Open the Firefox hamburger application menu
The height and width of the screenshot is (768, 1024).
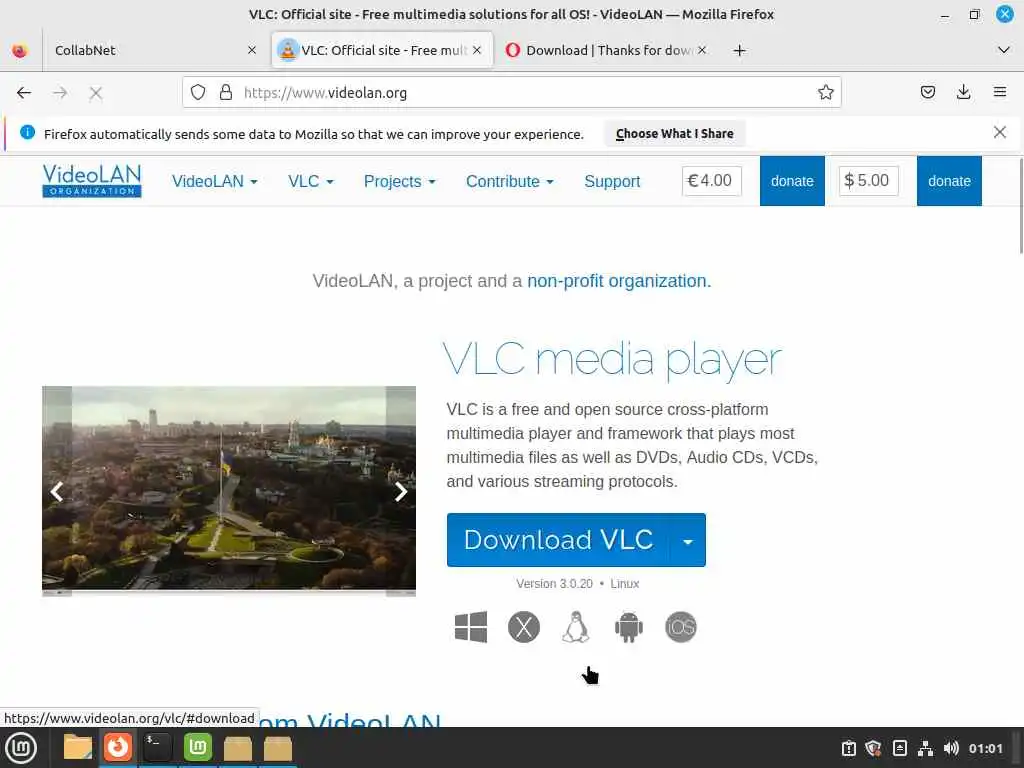tap(1000, 92)
